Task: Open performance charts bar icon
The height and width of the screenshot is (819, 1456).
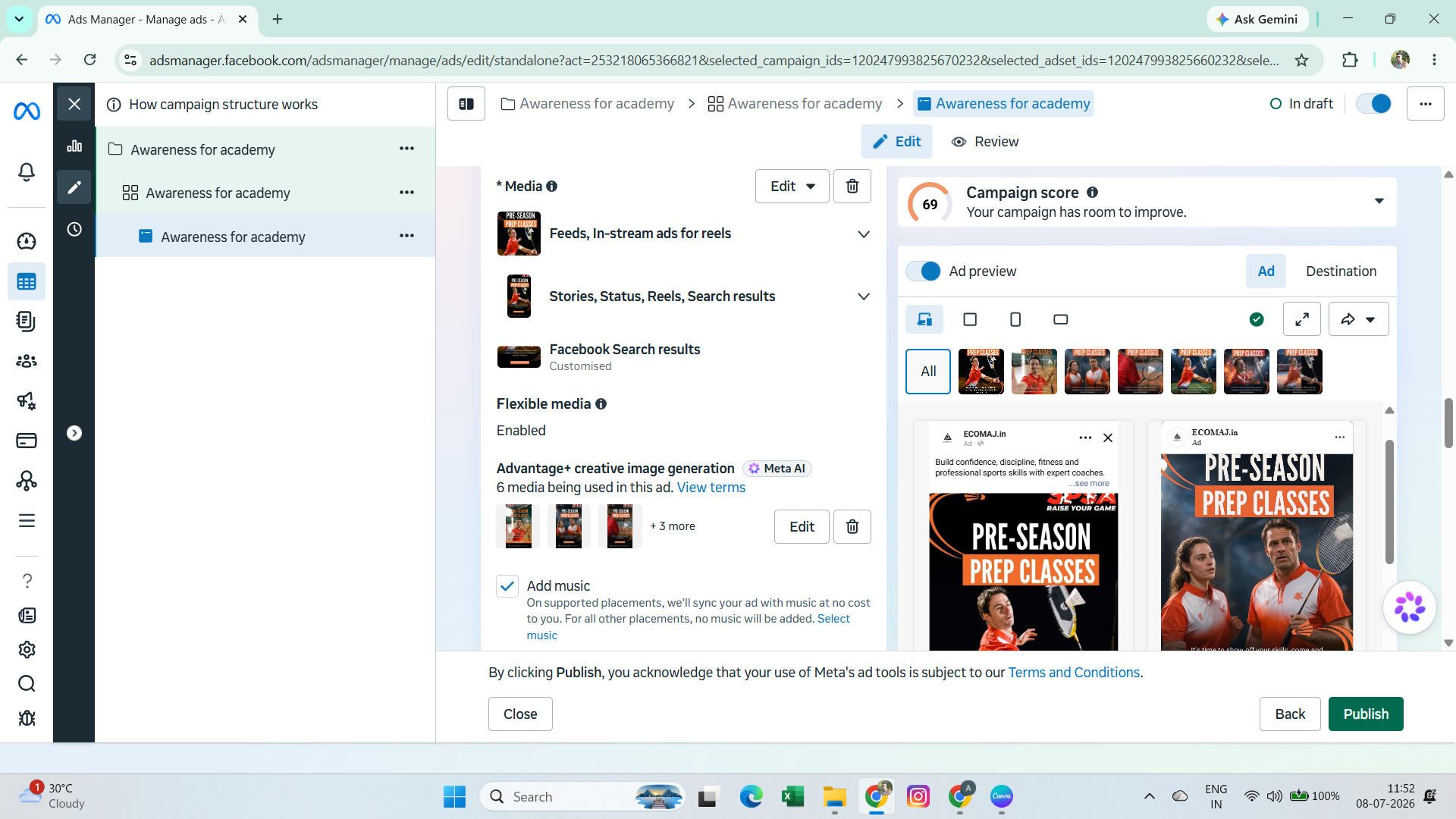Action: [74, 146]
